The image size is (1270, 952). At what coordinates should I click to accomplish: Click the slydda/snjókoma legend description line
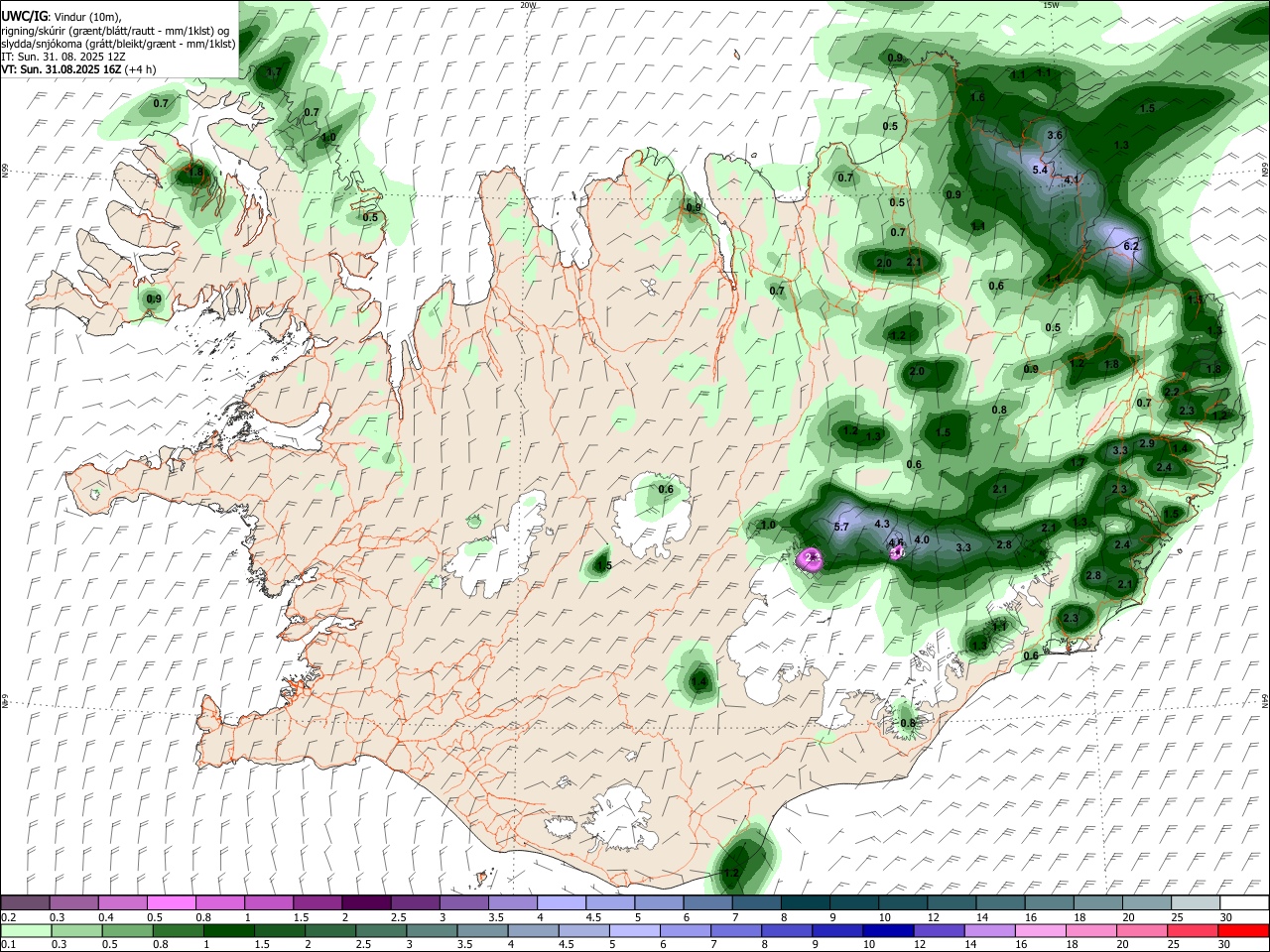[x=118, y=44]
